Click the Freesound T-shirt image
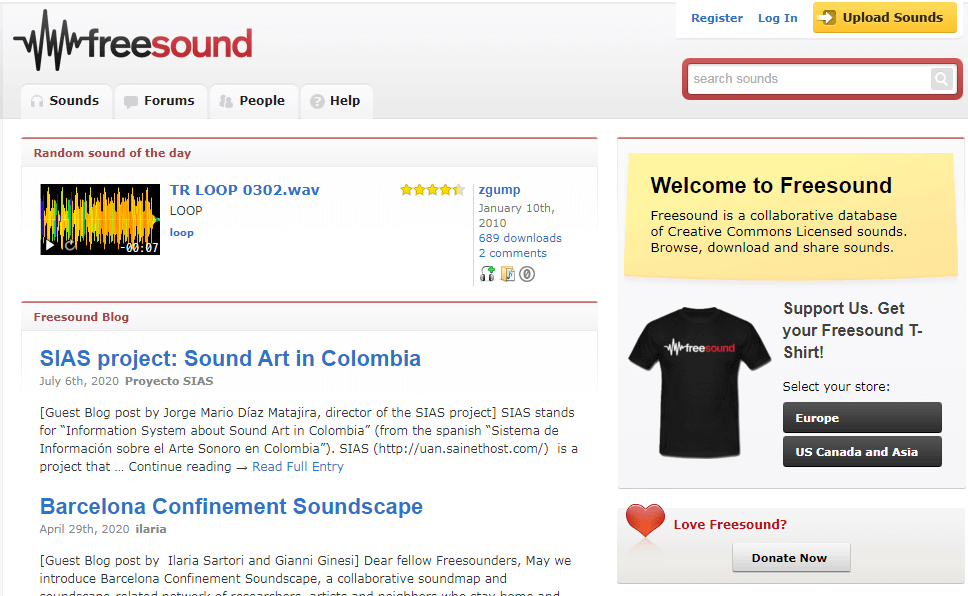 click(x=699, y=381)
